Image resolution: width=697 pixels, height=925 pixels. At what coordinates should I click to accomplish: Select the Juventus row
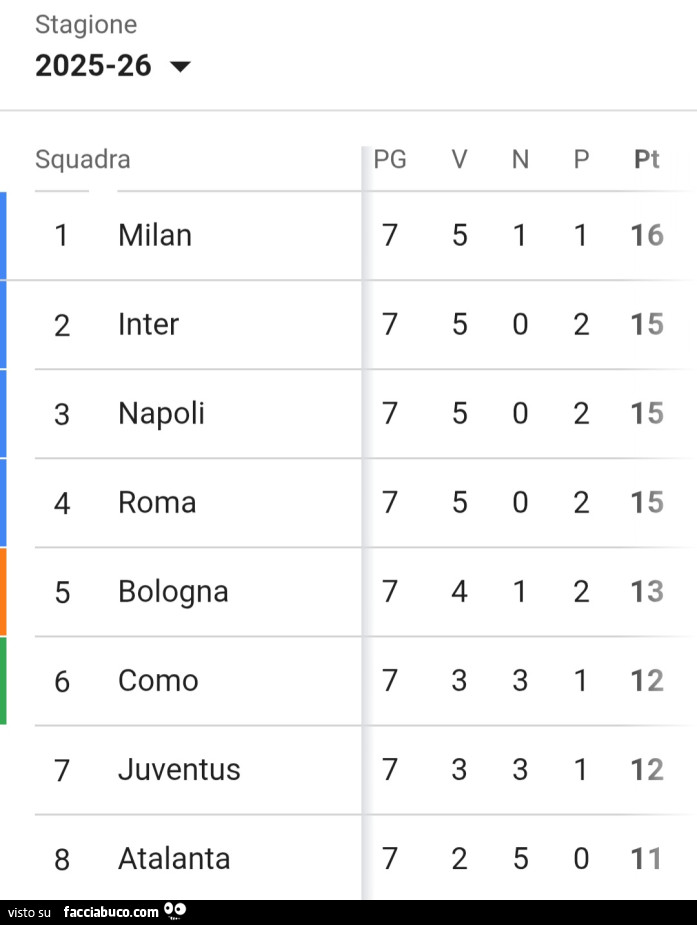pos(179,769)
